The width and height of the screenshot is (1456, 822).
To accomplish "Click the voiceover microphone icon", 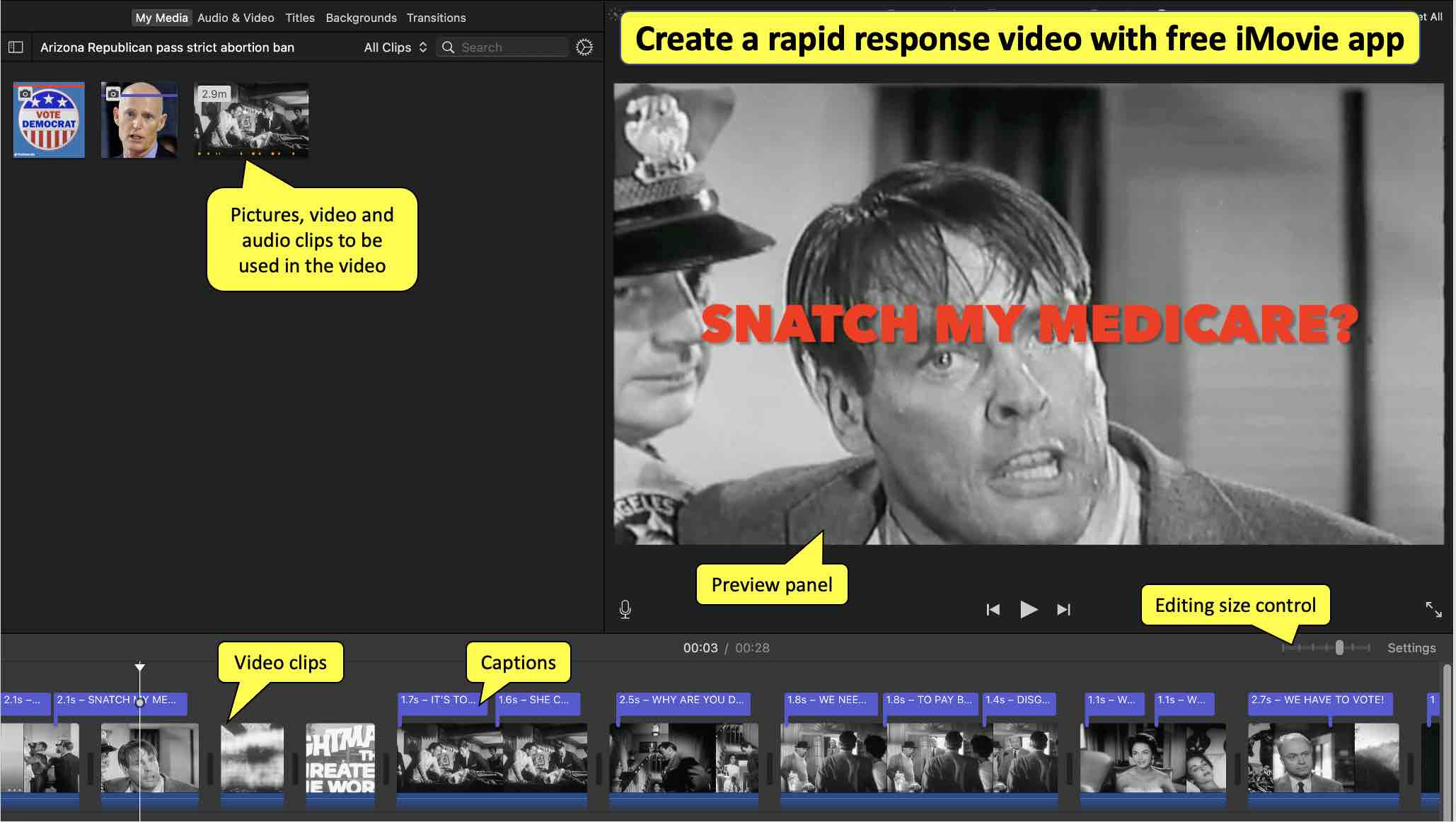I will [x=625, y=609].
